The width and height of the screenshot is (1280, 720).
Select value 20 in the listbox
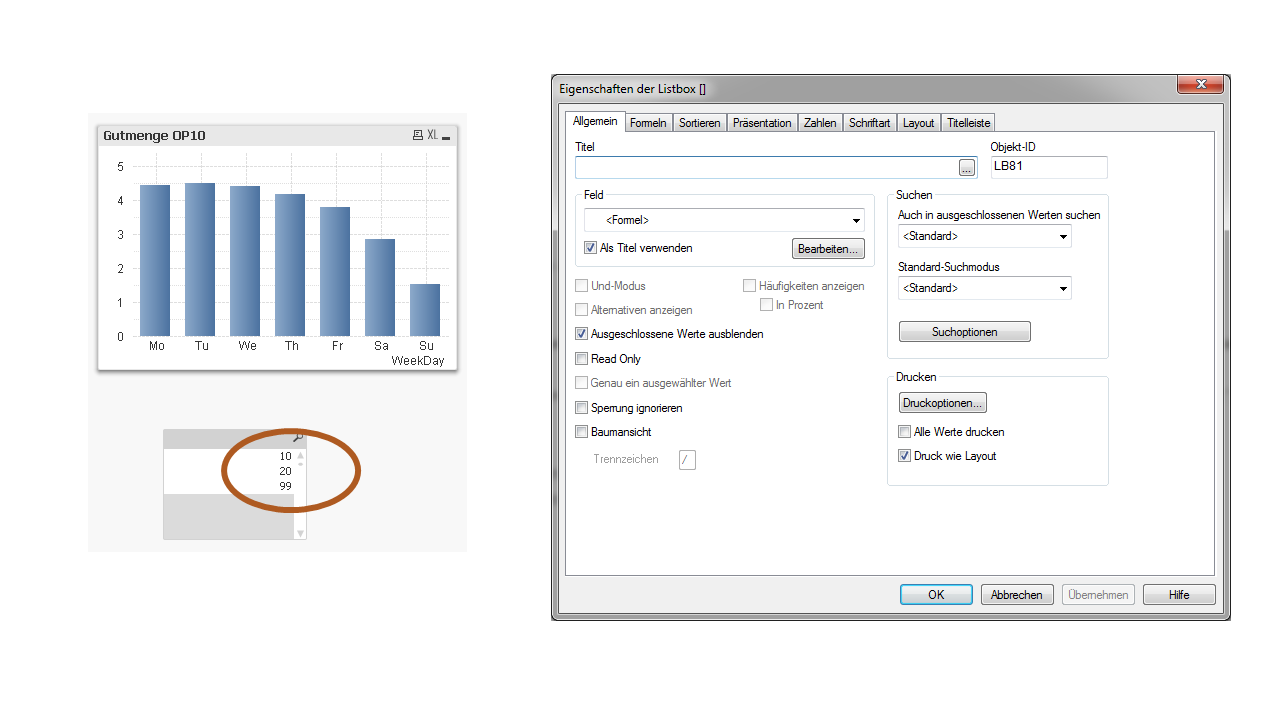point(285,471)
